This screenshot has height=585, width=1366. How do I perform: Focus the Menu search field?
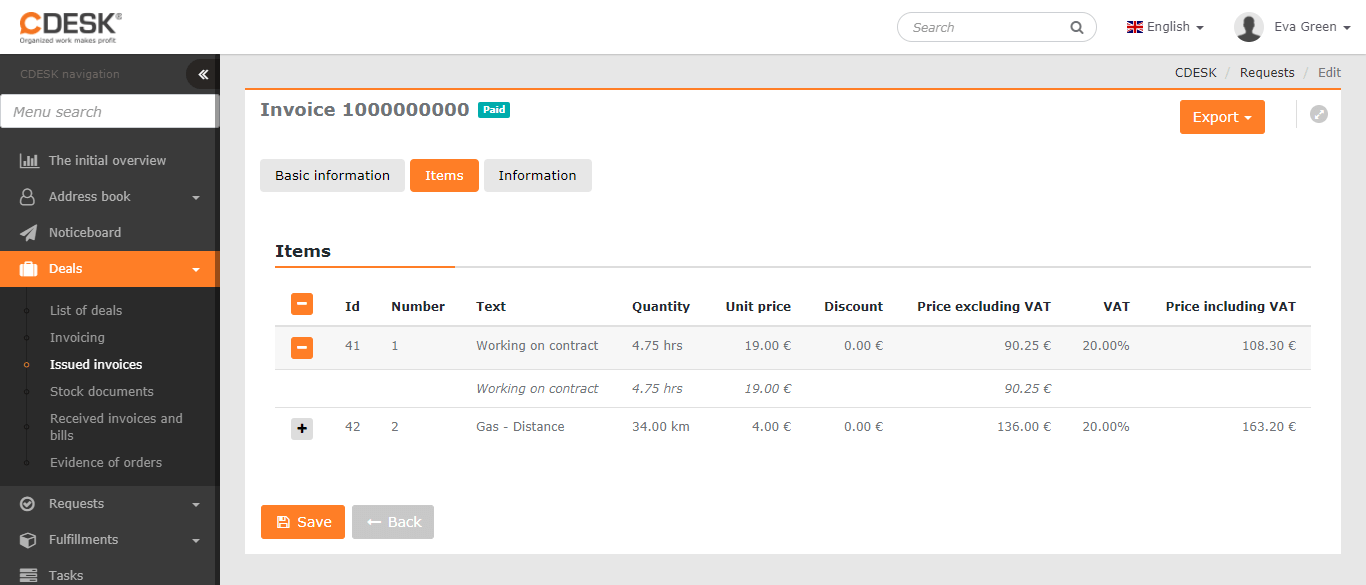(x=108, y=112)
